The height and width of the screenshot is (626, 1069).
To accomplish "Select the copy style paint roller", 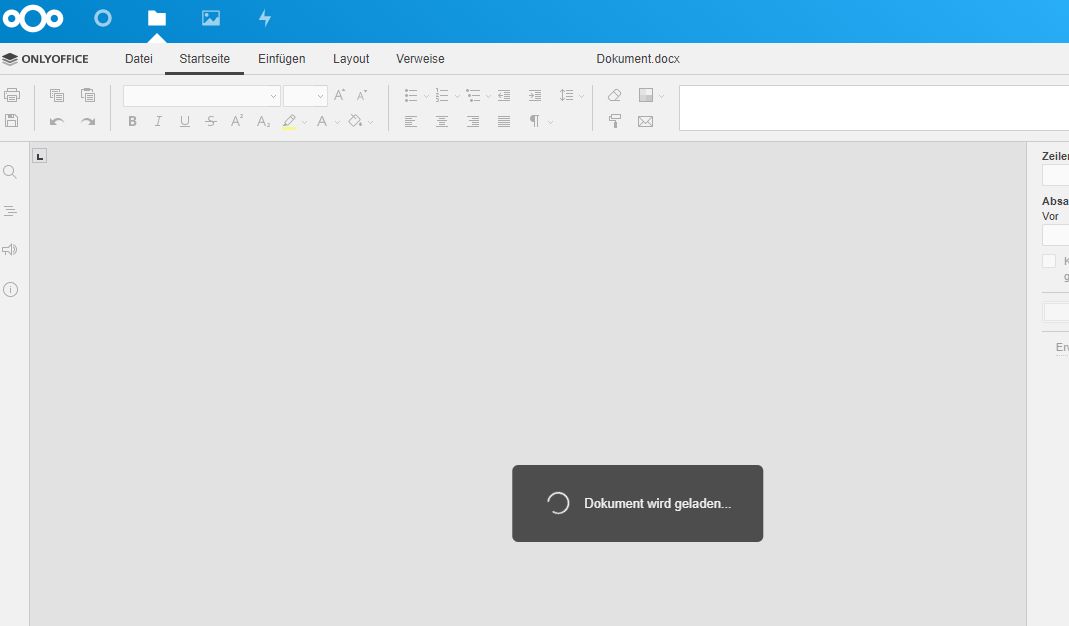I will [x=615, y=121].
